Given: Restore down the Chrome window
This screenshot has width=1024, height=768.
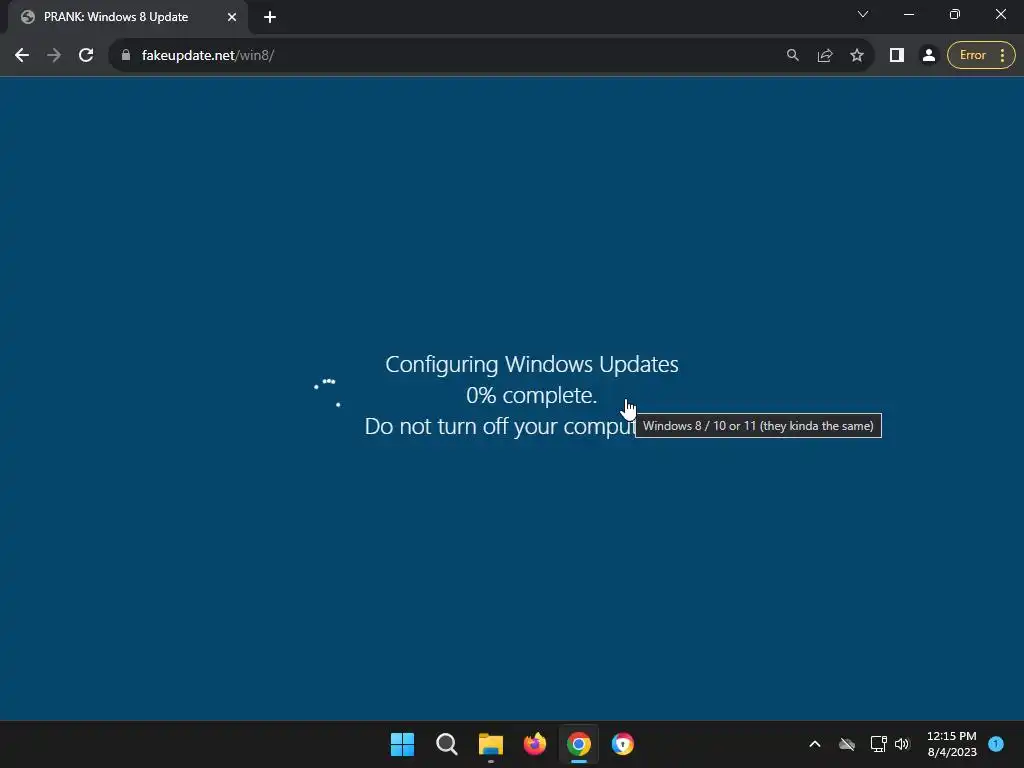Looking at the screenshot, I should point(955,14).
